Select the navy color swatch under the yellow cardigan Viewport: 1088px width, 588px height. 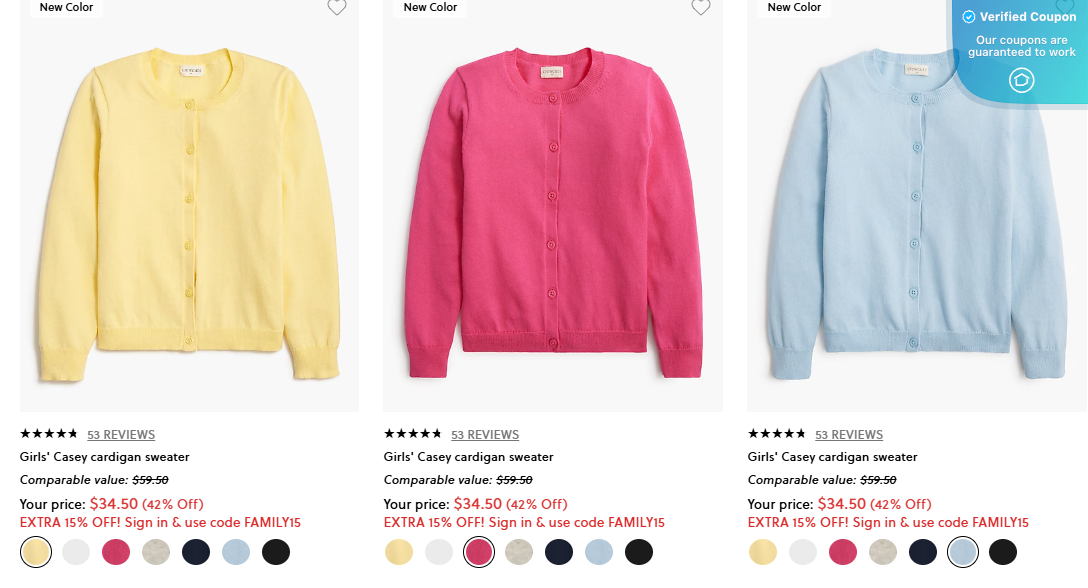196,552
